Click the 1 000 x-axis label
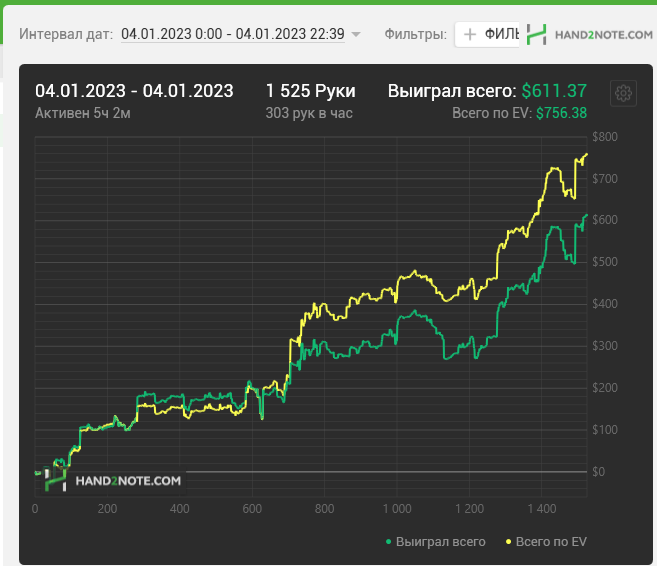Viewport: 657px width, 566px height. pyautogui.click(x=397, y=509)
